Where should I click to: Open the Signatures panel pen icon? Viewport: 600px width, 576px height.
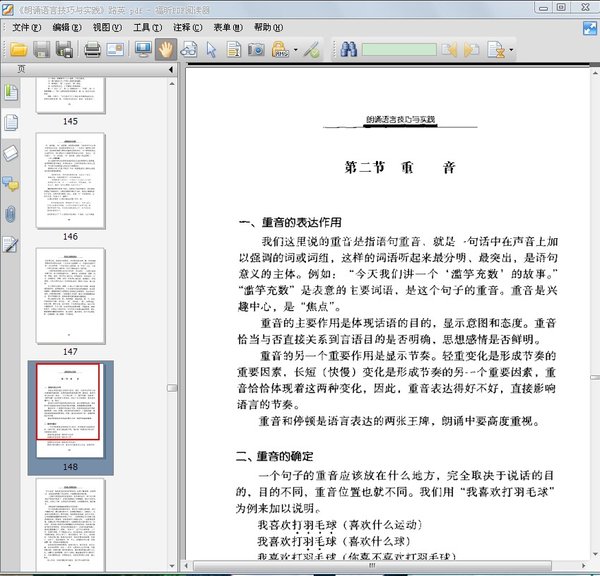coord(11,244)
